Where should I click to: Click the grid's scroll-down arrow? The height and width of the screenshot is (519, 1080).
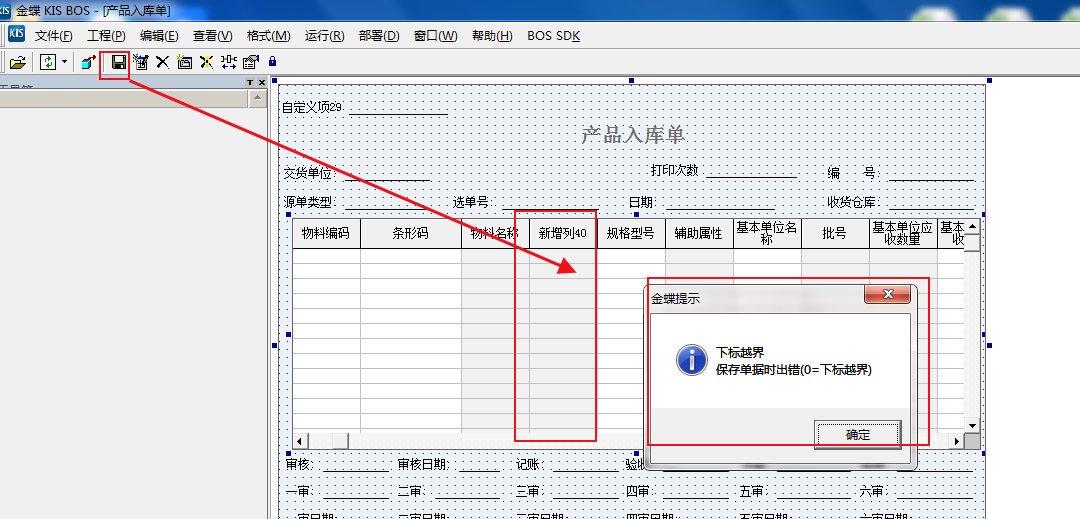click(x=972, y=425)
